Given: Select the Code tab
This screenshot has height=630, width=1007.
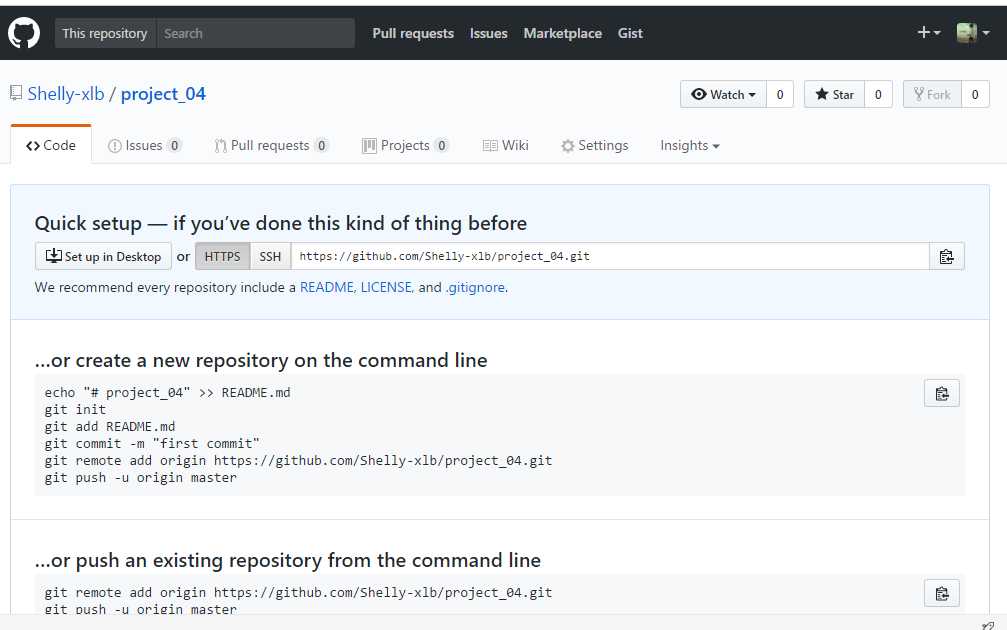Looking at the screenshot, I should [x=51, y=146].
